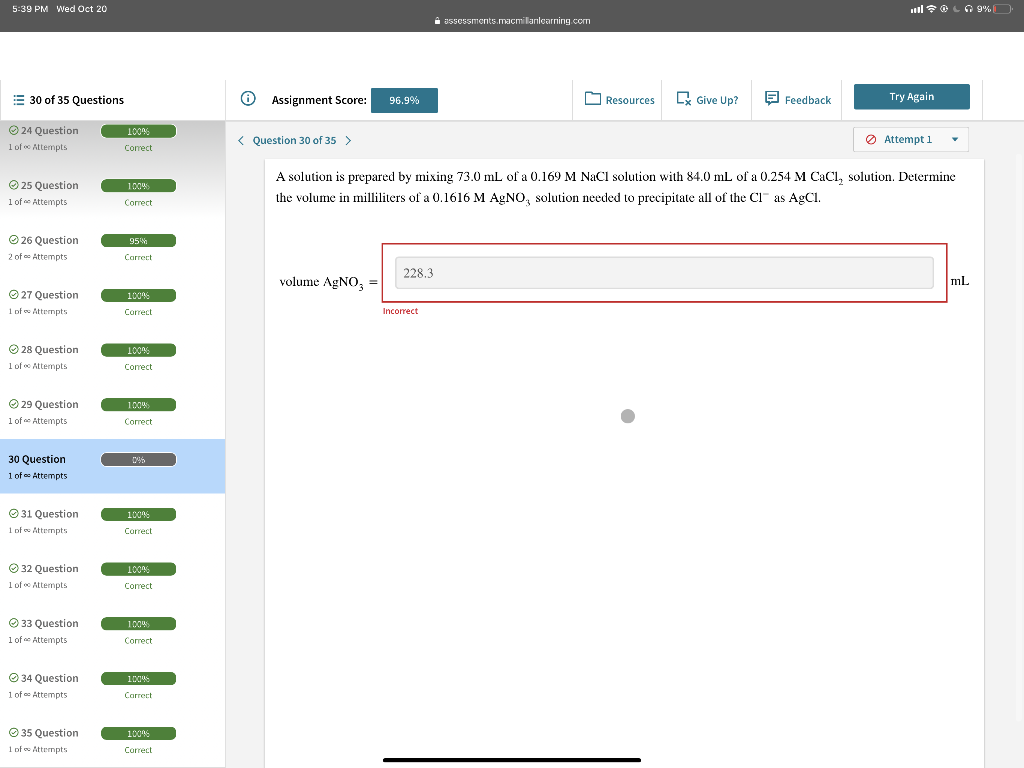
Task: Tap the lock icon beside the URL
Action: click(x=438, y=21)
